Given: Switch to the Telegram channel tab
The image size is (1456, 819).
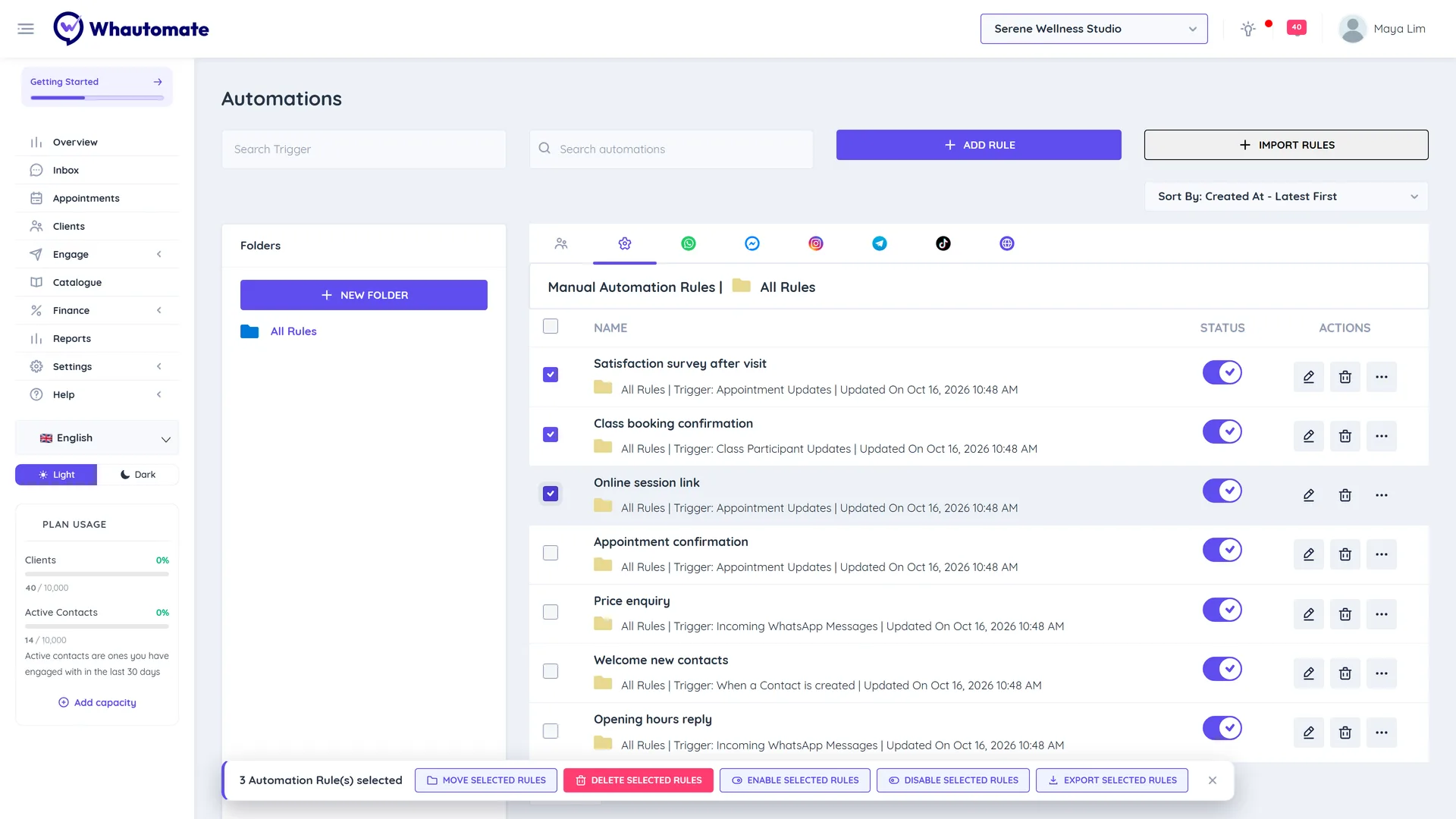Looking at the screenshot, I should (880, 243).
